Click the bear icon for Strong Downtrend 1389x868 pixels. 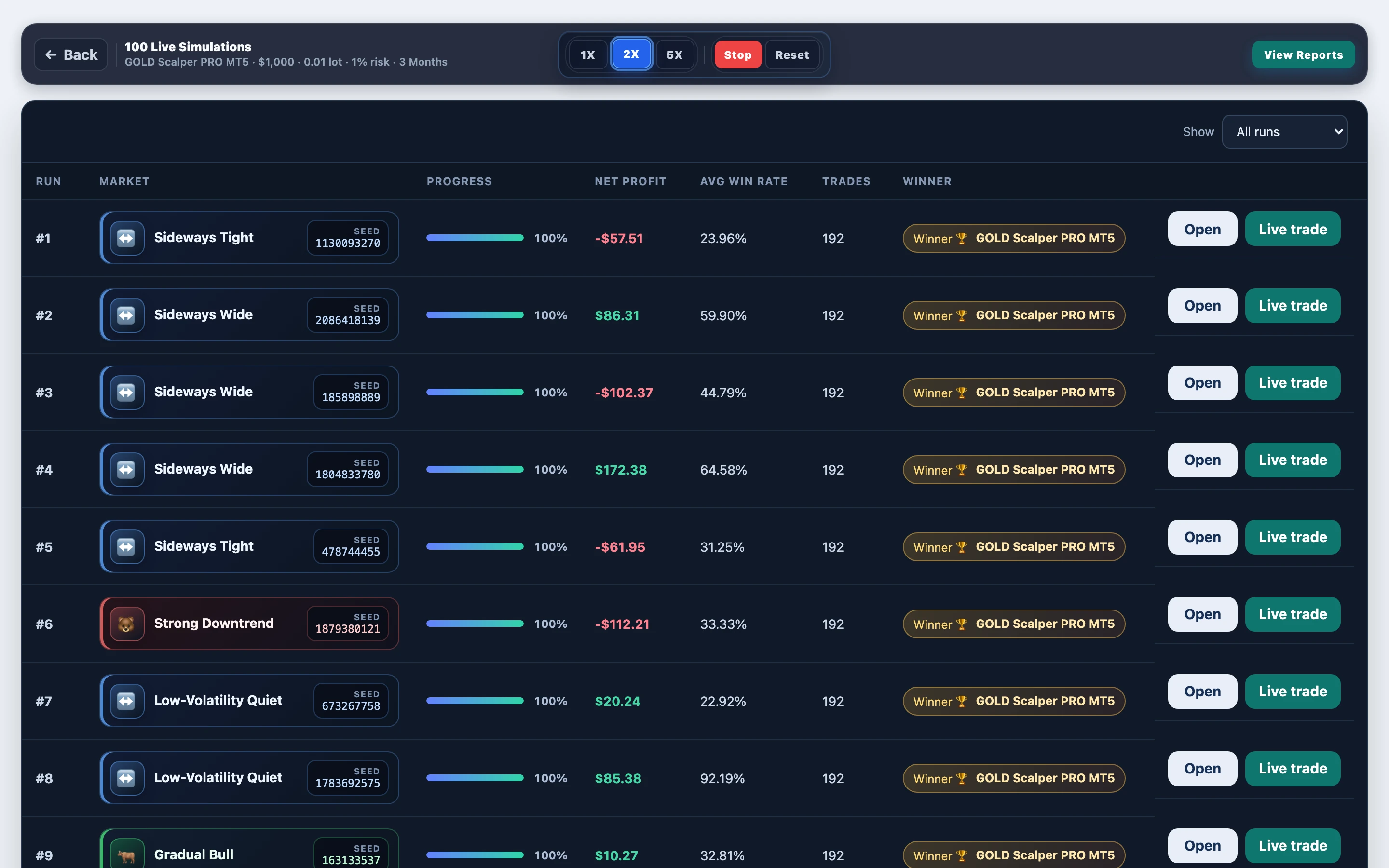pos(126,624)
